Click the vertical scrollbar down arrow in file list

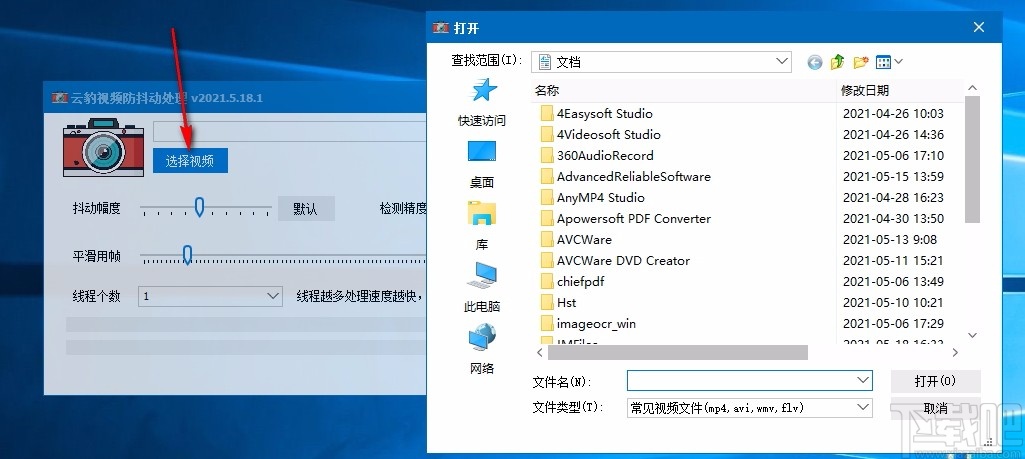coord(972,335)
